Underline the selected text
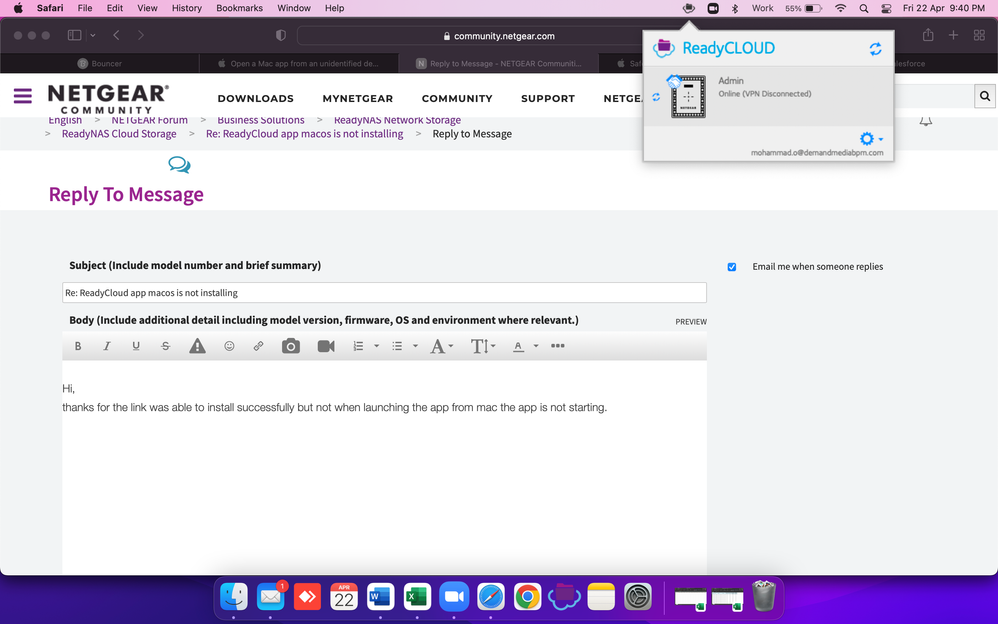998x624 pixels. tap(136, 346)
